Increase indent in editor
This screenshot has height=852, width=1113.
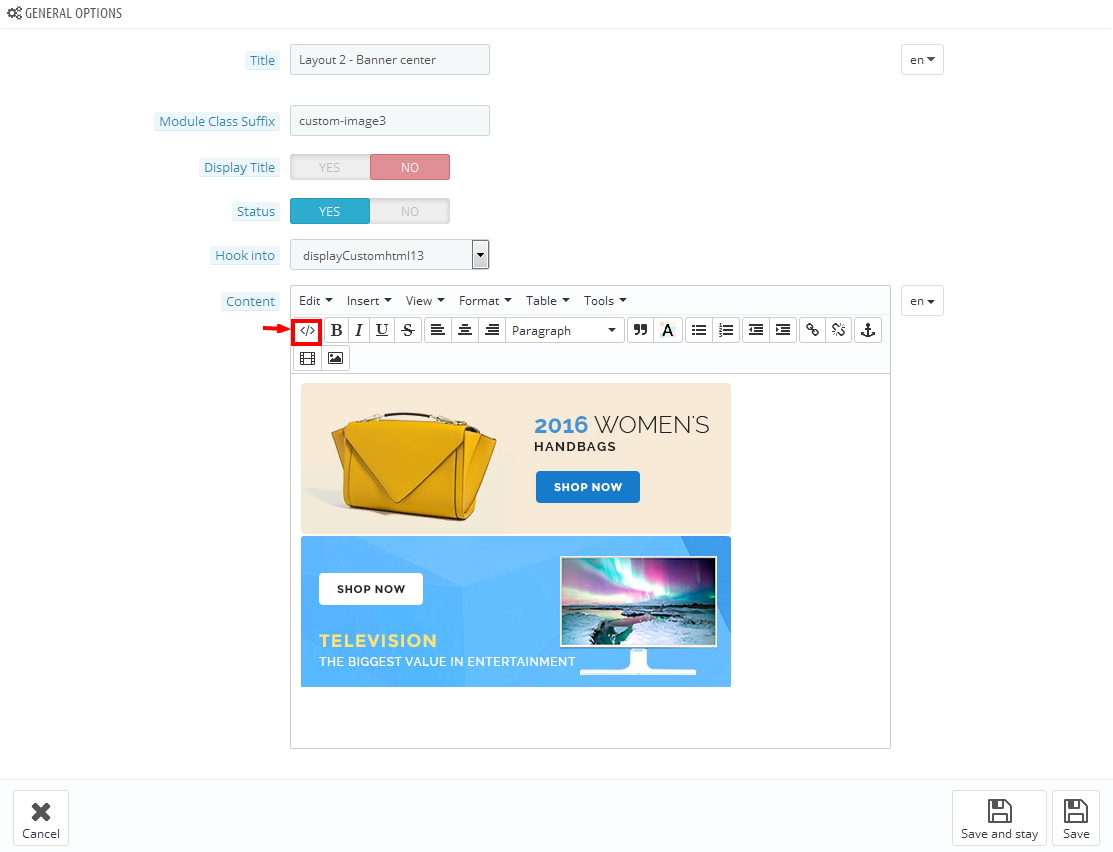click(783, 330)
